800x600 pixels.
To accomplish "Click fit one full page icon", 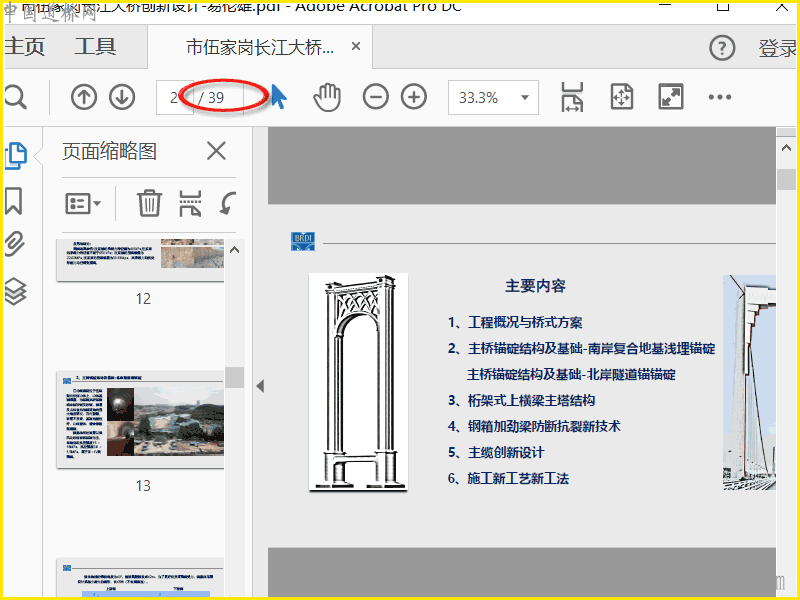I will click(621, 97).
